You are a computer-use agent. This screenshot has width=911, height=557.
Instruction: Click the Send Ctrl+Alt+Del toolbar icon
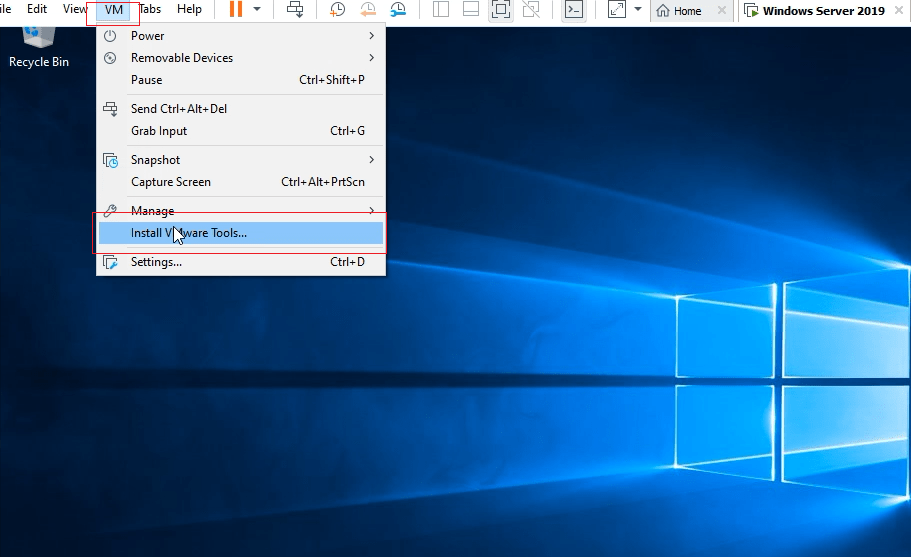[295, 9]
